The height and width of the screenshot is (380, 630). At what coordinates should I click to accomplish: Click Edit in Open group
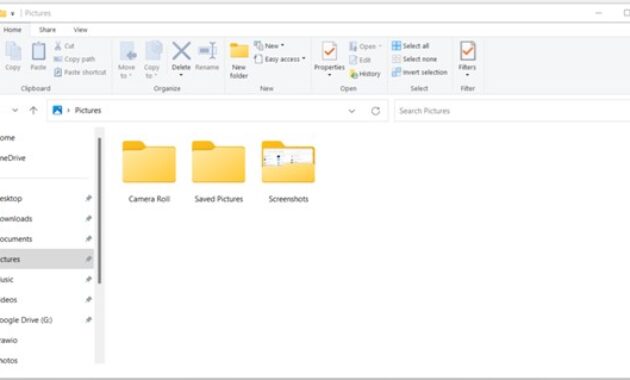(x=360, y=60)
